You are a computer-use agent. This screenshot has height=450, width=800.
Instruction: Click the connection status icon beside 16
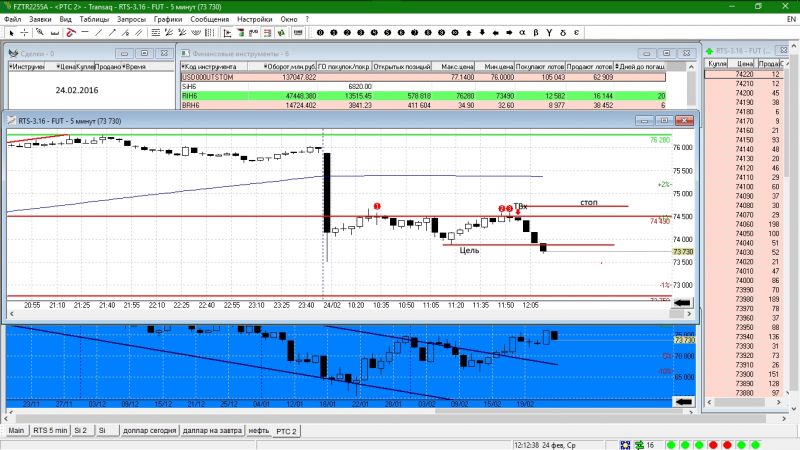pyautogui.click(x=639, y=445)
